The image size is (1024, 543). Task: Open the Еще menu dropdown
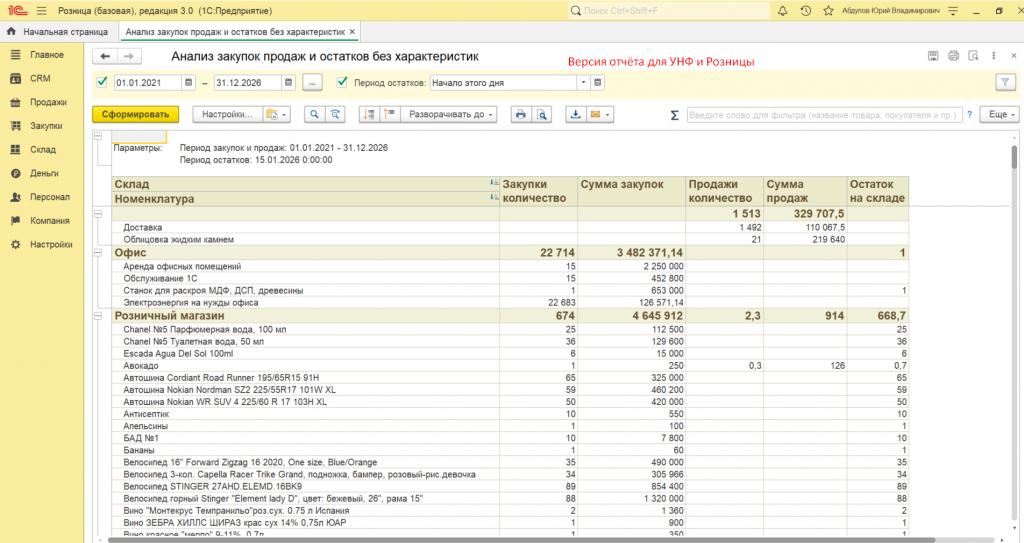pyautogui.click(x=998, y=115)
